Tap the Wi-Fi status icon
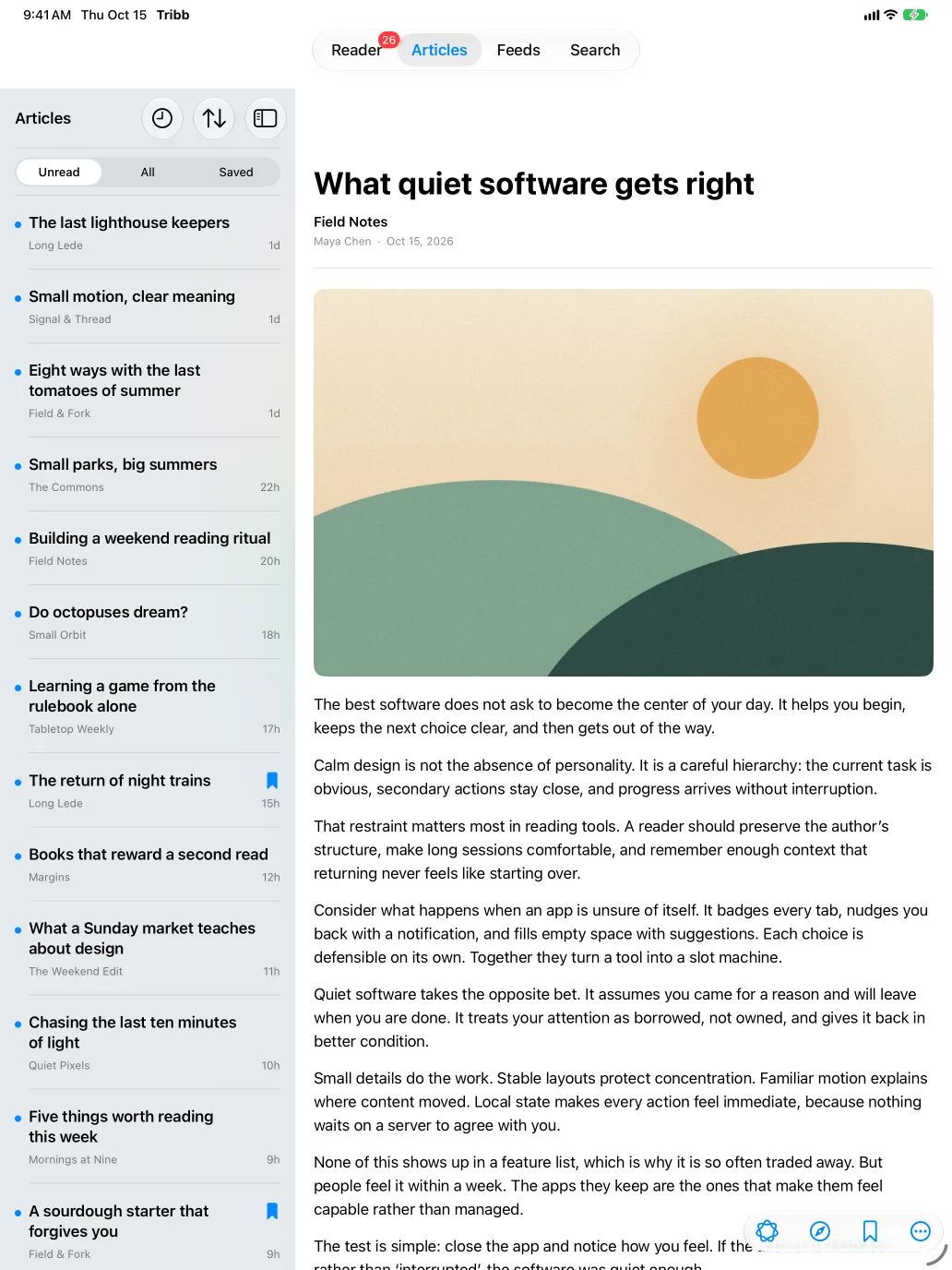Screen dimensions: 952x1270 [890, 15]
